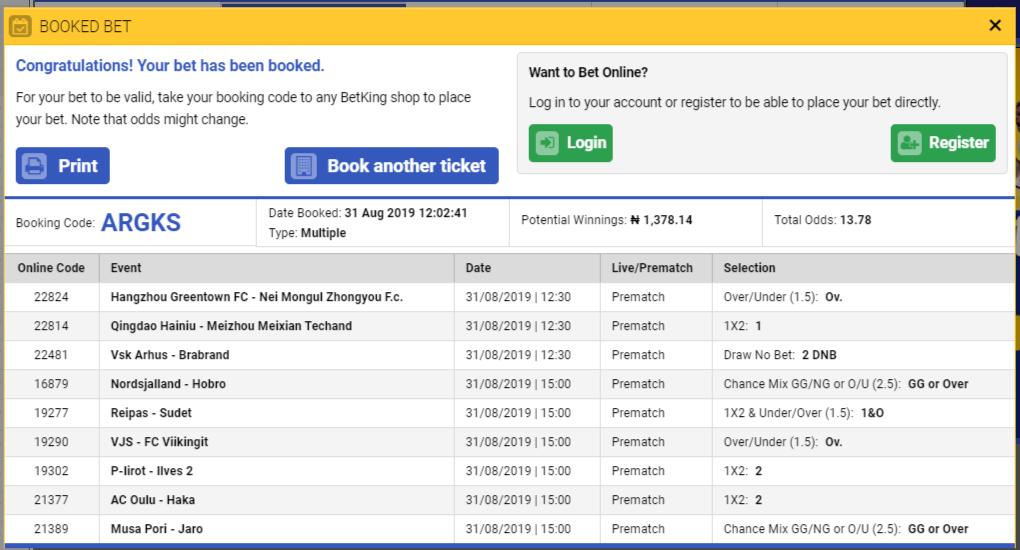The height and width of the screenshot is (550, 1020).
Task: Click online code 22814
Action: pyautogui.click(x=51, y=326)
